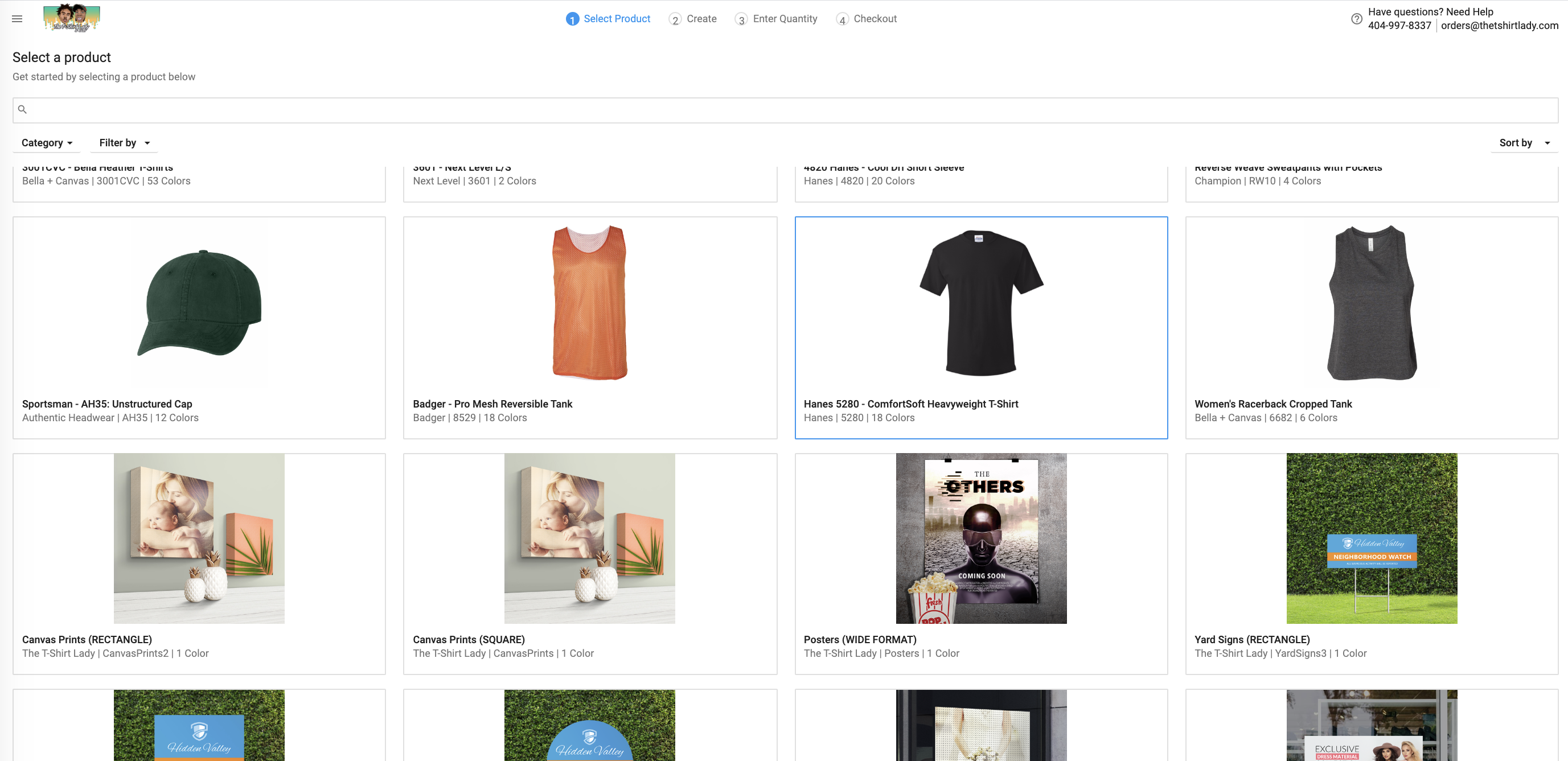Viewport: 1568px width, 761px height.
Task: Switch to Checkout step label
Action: (x=875, y=19)
